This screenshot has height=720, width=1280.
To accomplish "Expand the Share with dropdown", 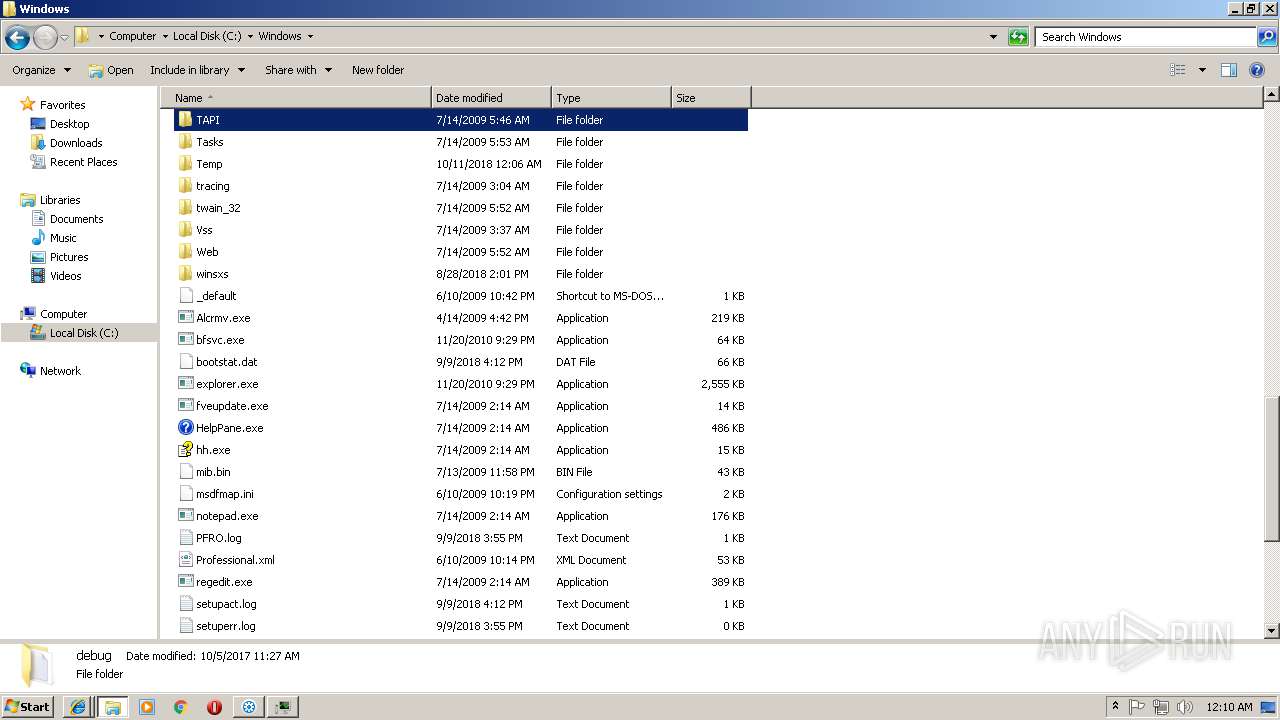I will 298,70.
